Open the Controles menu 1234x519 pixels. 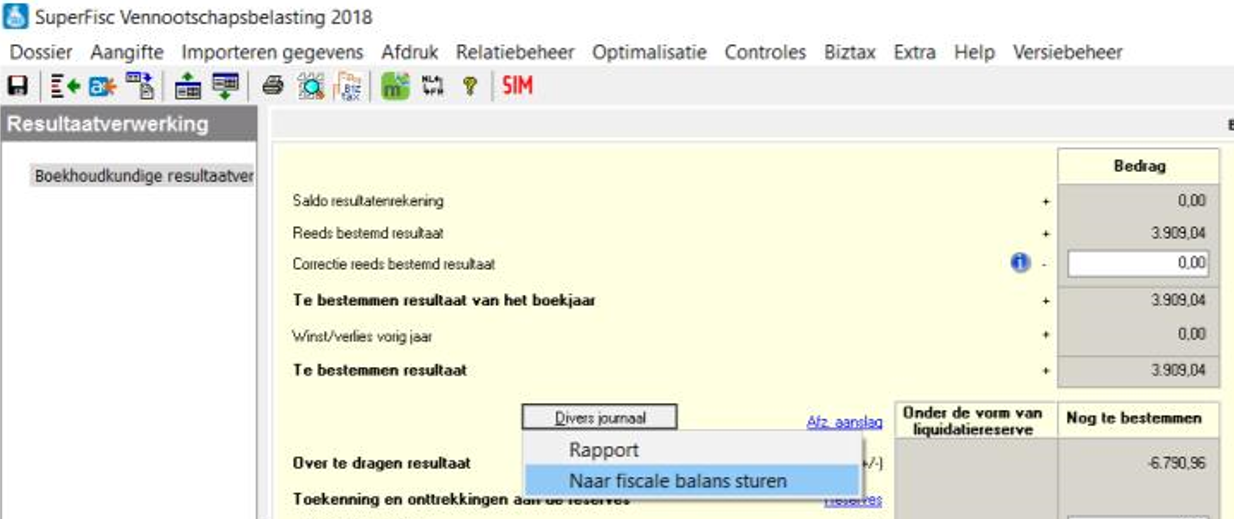click(765, 52)
